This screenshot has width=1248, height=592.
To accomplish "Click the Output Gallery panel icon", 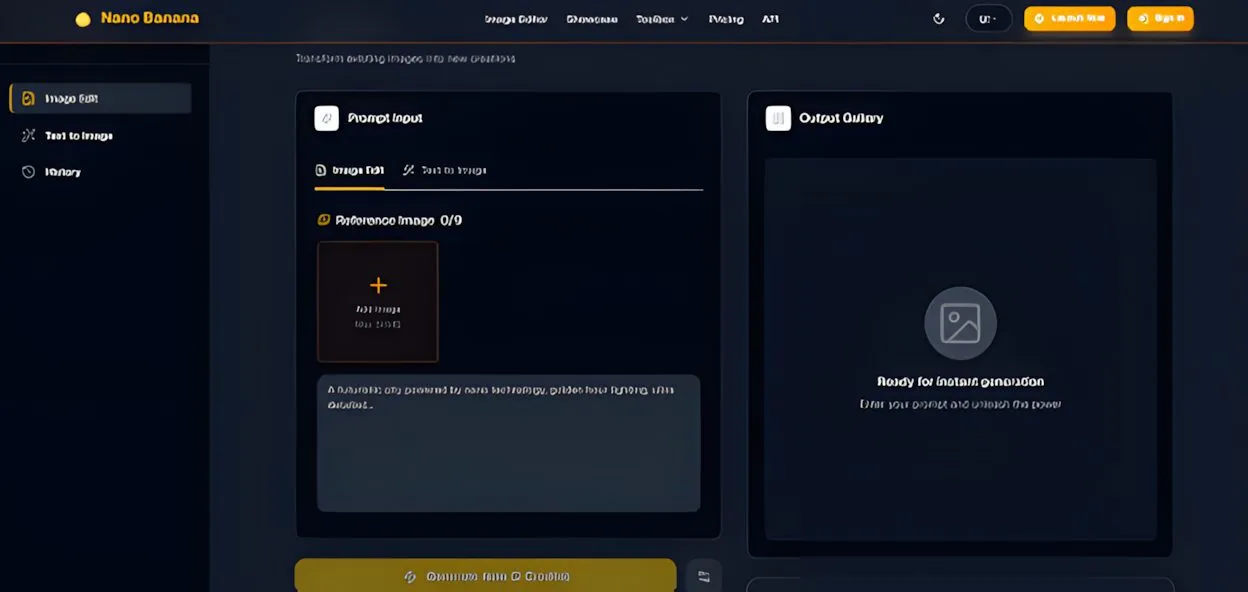I will [x=778, y=118].
